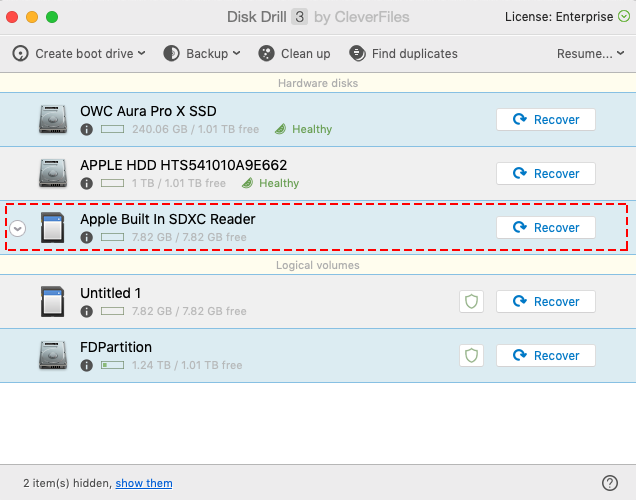Click the Find duplicates toolbar icon
The height and width of the screenshot is (500, 636).
click(x=357, y=54)
